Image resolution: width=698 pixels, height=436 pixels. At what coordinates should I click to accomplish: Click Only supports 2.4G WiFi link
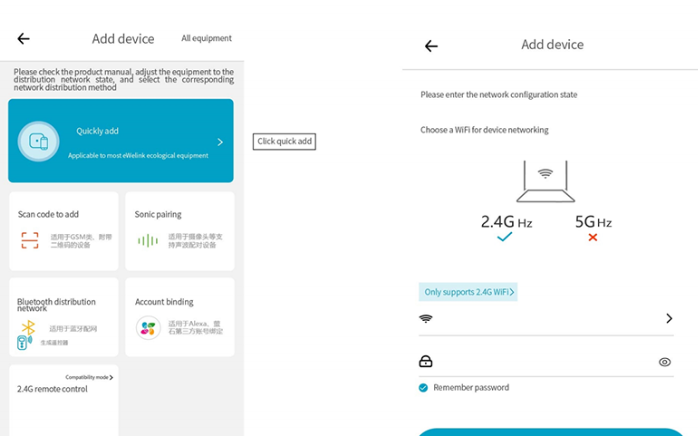467,292
